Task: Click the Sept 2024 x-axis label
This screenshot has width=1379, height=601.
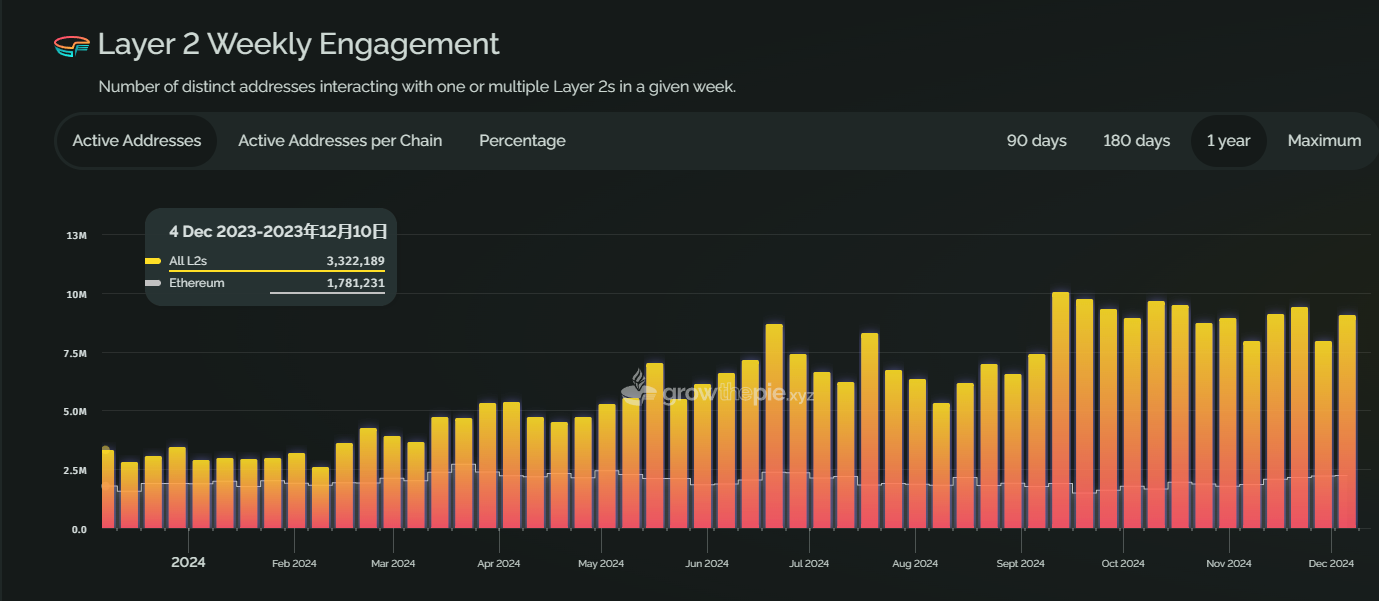Action: 1020,564
